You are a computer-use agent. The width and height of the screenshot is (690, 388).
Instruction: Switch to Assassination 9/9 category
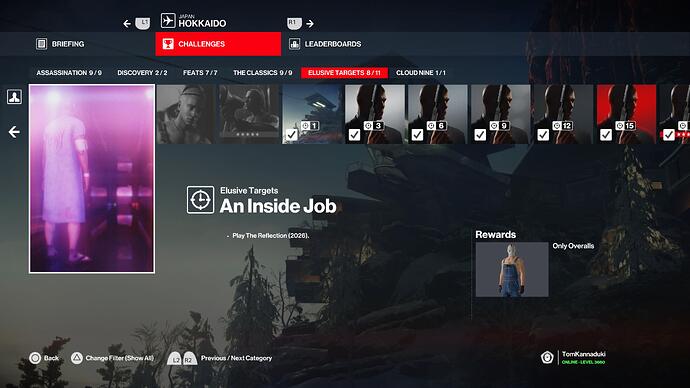[x=69, y=73]
